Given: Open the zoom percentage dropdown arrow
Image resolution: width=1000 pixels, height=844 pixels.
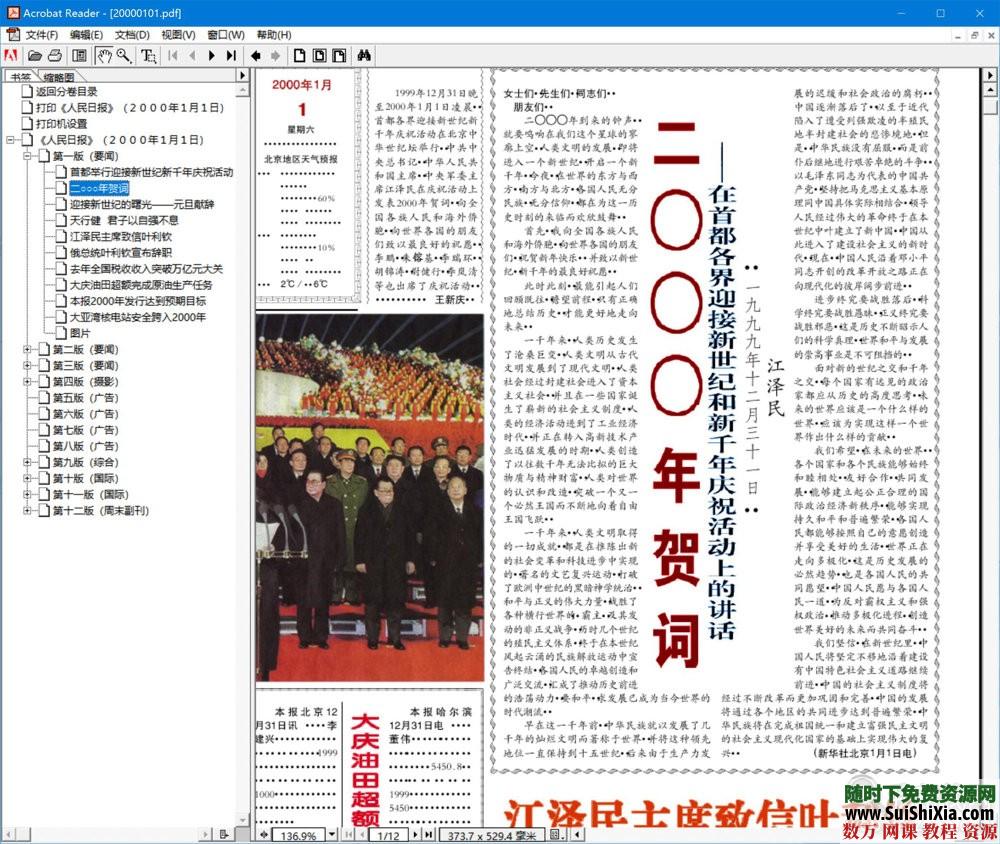Looking at the screenshot, I should point(331,833).
